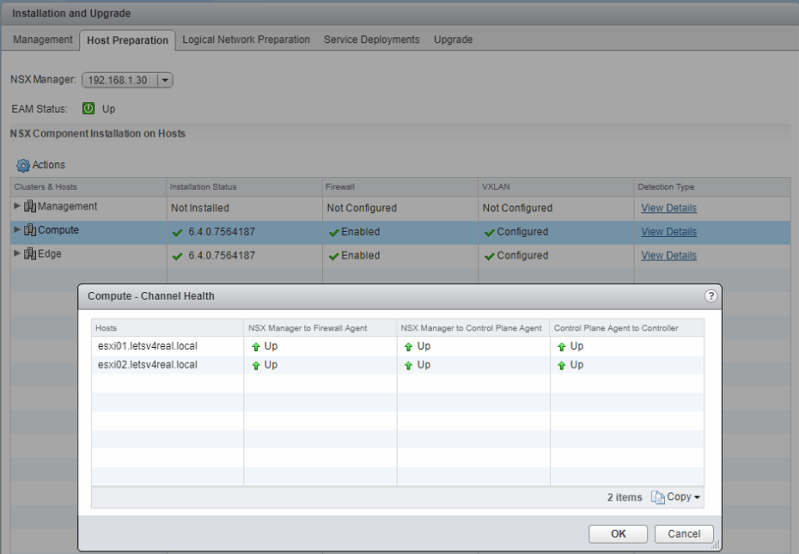Open the NSX Manager IP dropdown
Image resolution: width=799 pixels, height=554 pixels.
point(165,80)
